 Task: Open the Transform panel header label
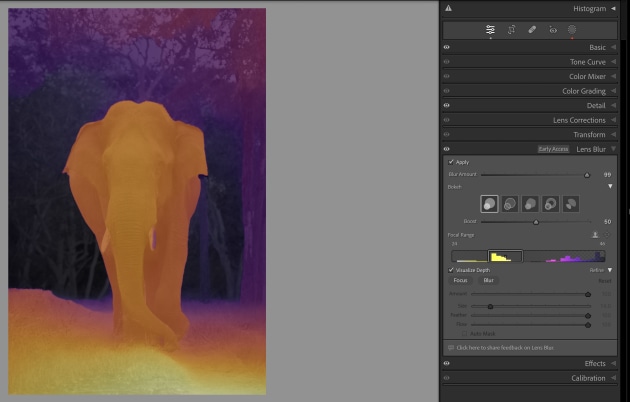(589, 135)
